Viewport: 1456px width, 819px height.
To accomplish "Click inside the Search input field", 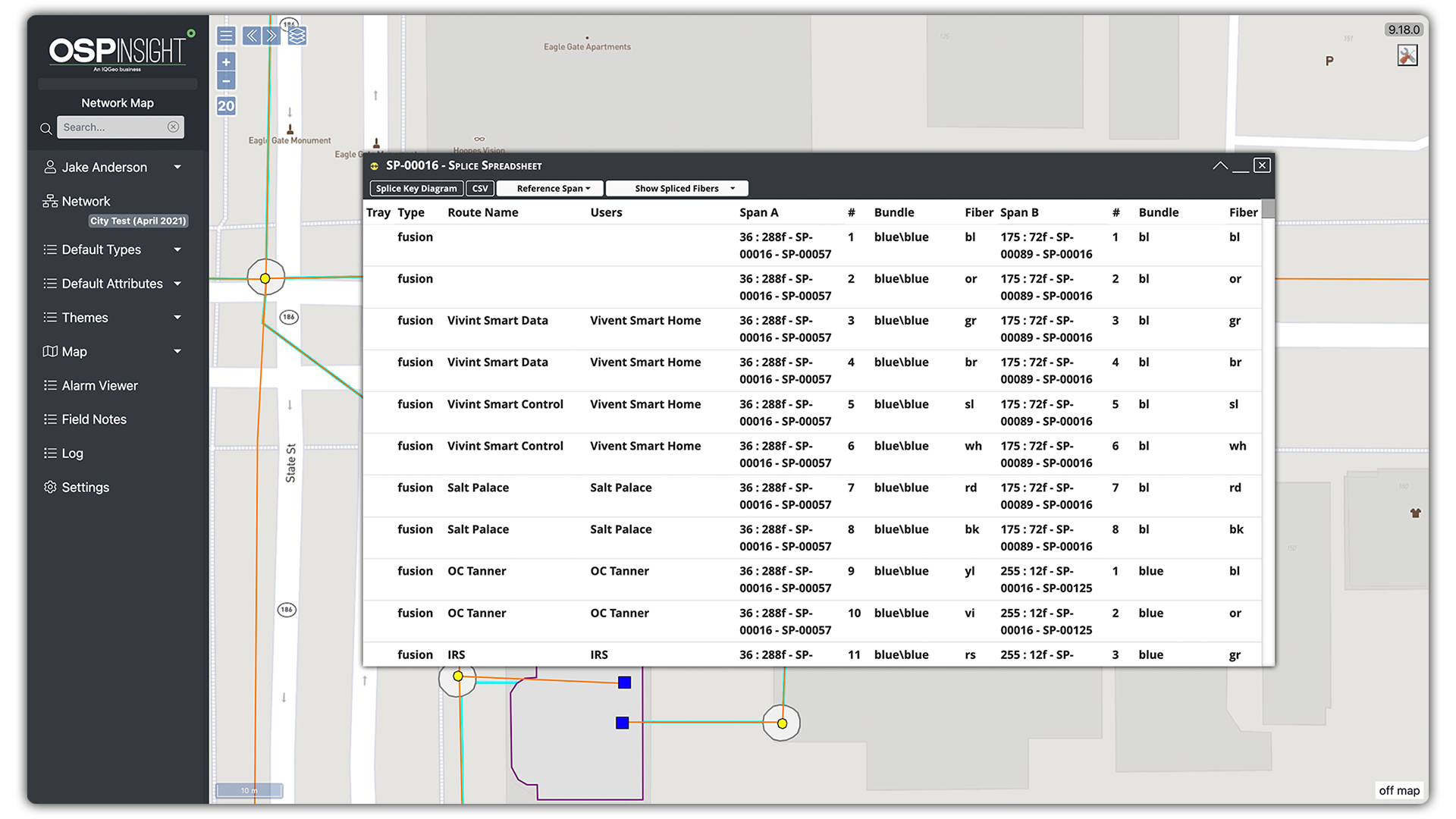I will 114,127.
